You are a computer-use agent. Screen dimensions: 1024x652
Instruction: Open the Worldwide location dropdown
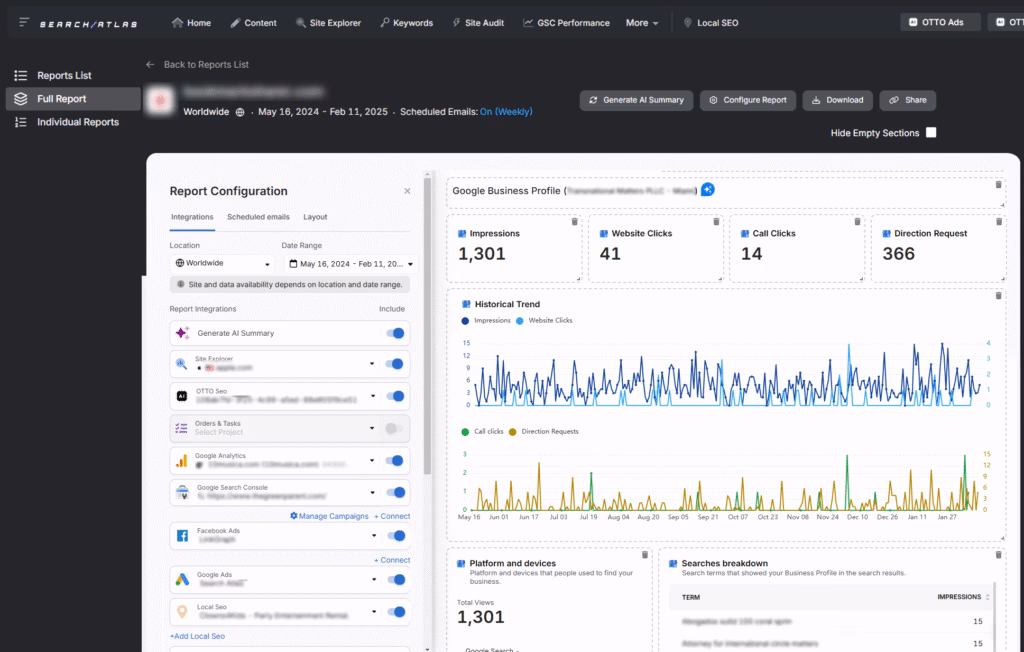pyautogui.click(x=222, y=264)
